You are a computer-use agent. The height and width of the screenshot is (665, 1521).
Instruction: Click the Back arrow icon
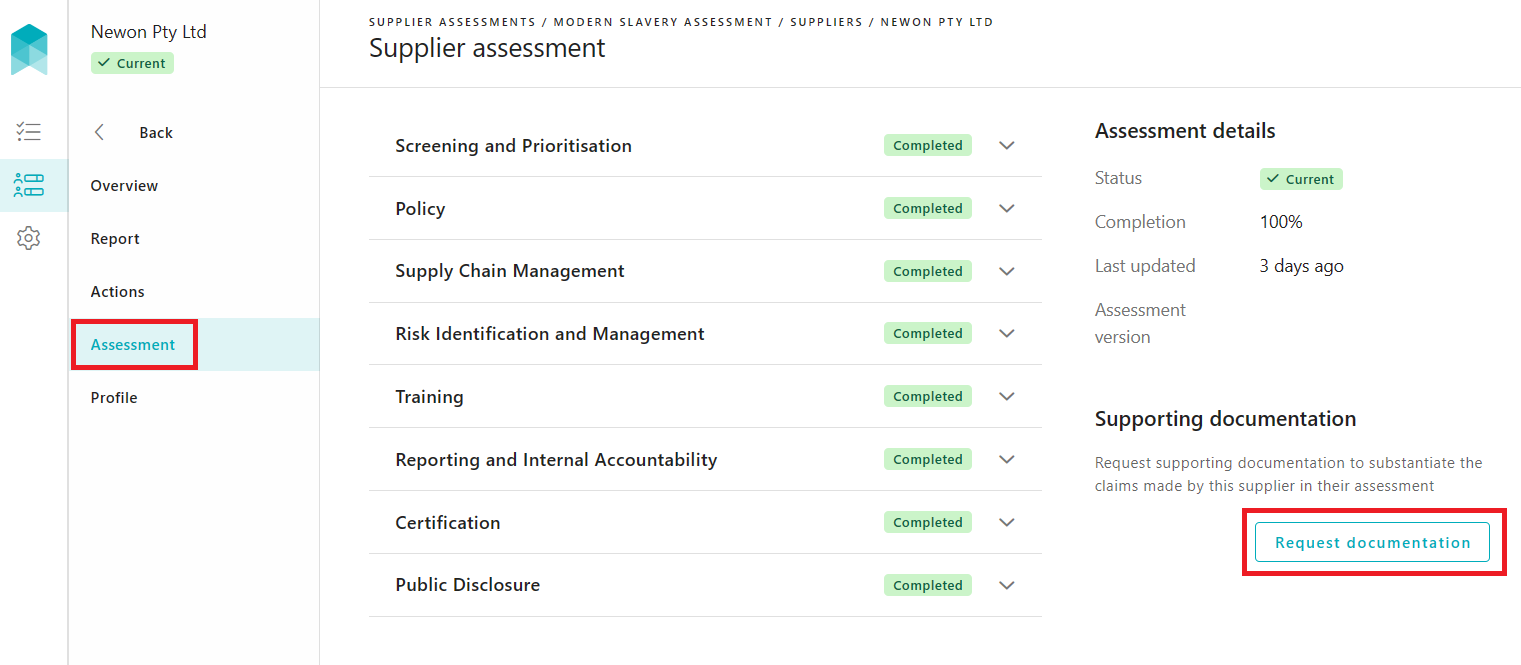click(x=99, y=132)
